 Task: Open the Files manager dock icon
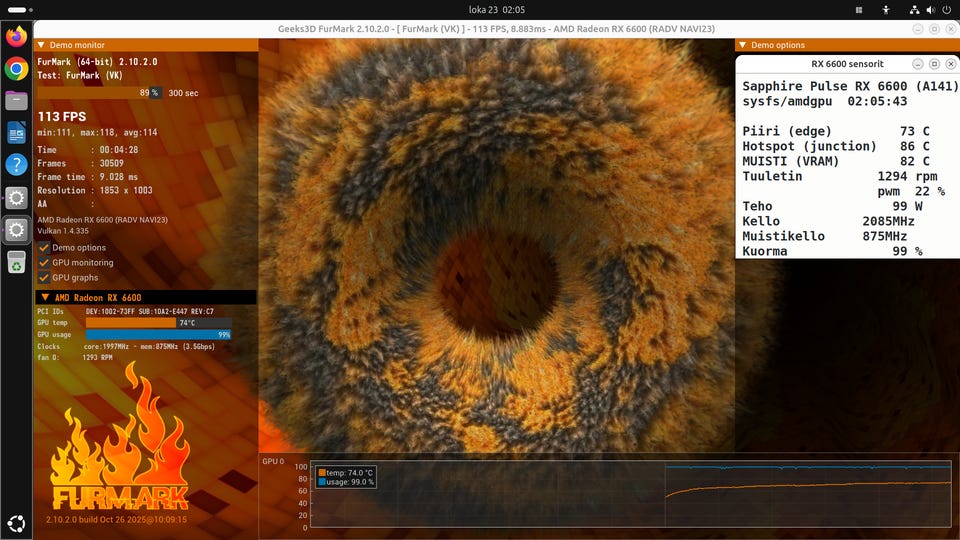[x=17, y=100]
